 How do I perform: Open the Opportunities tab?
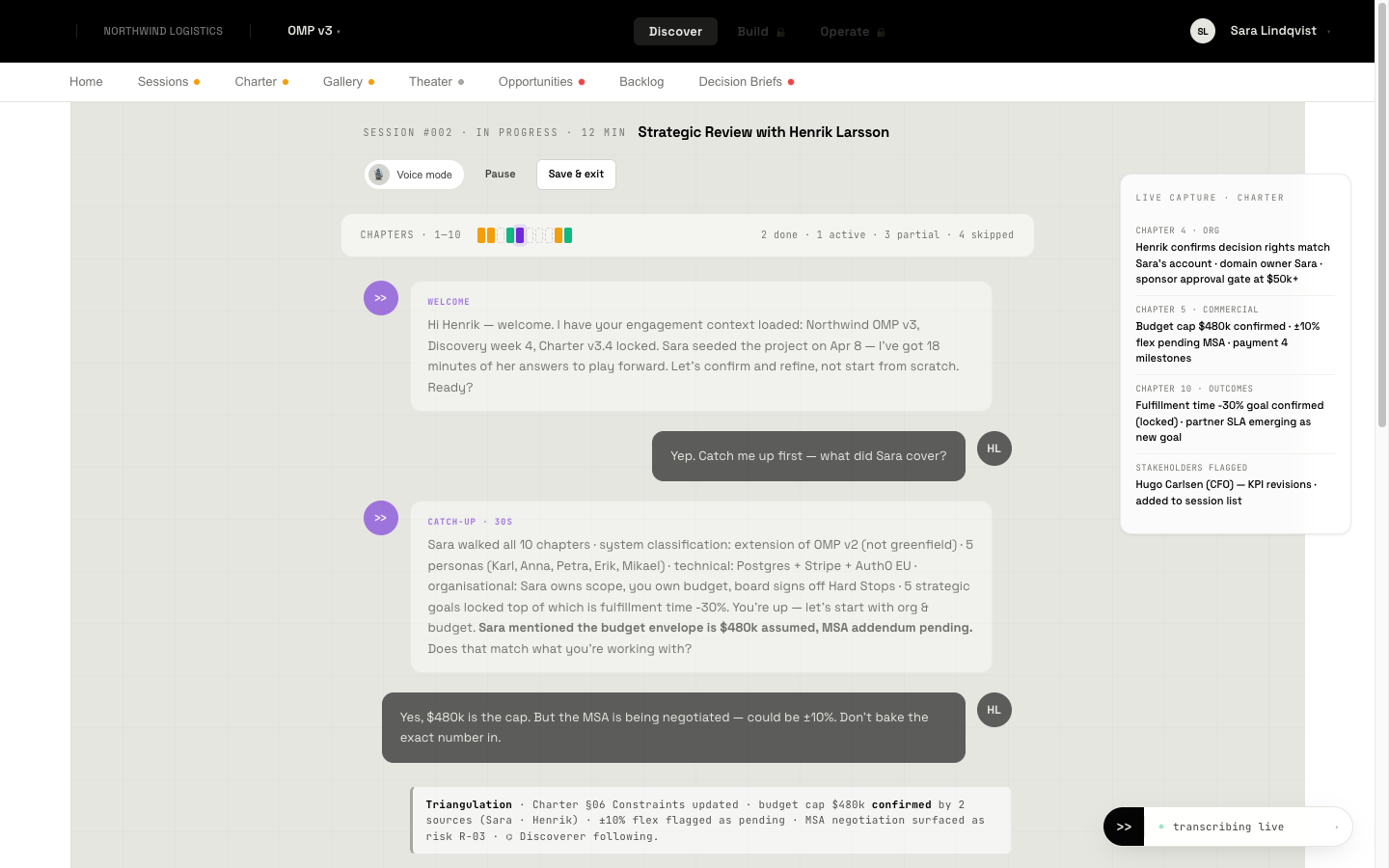tap(541, 82)
